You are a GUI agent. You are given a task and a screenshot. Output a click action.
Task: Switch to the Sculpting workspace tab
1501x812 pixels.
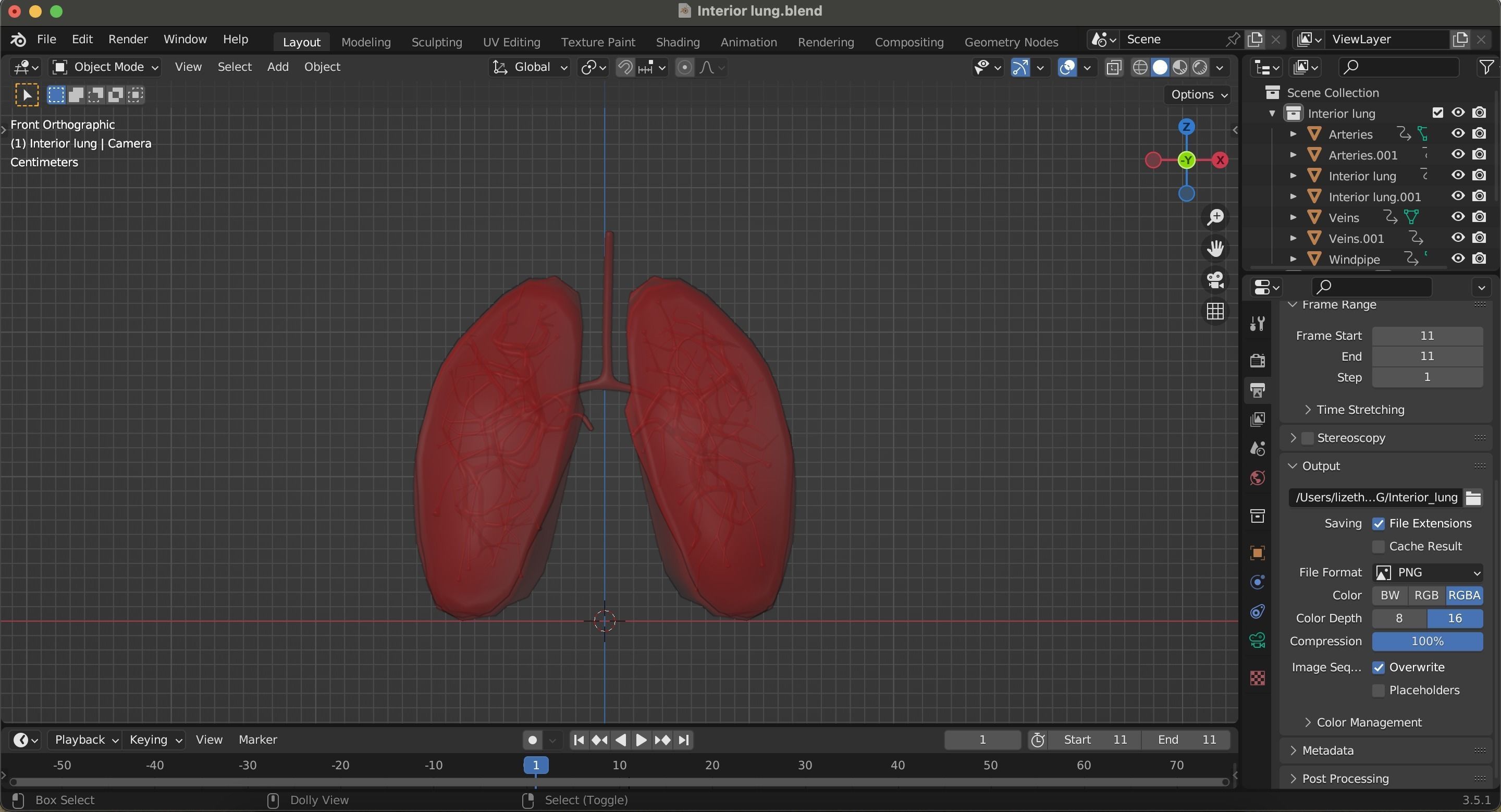coord(436,42)
